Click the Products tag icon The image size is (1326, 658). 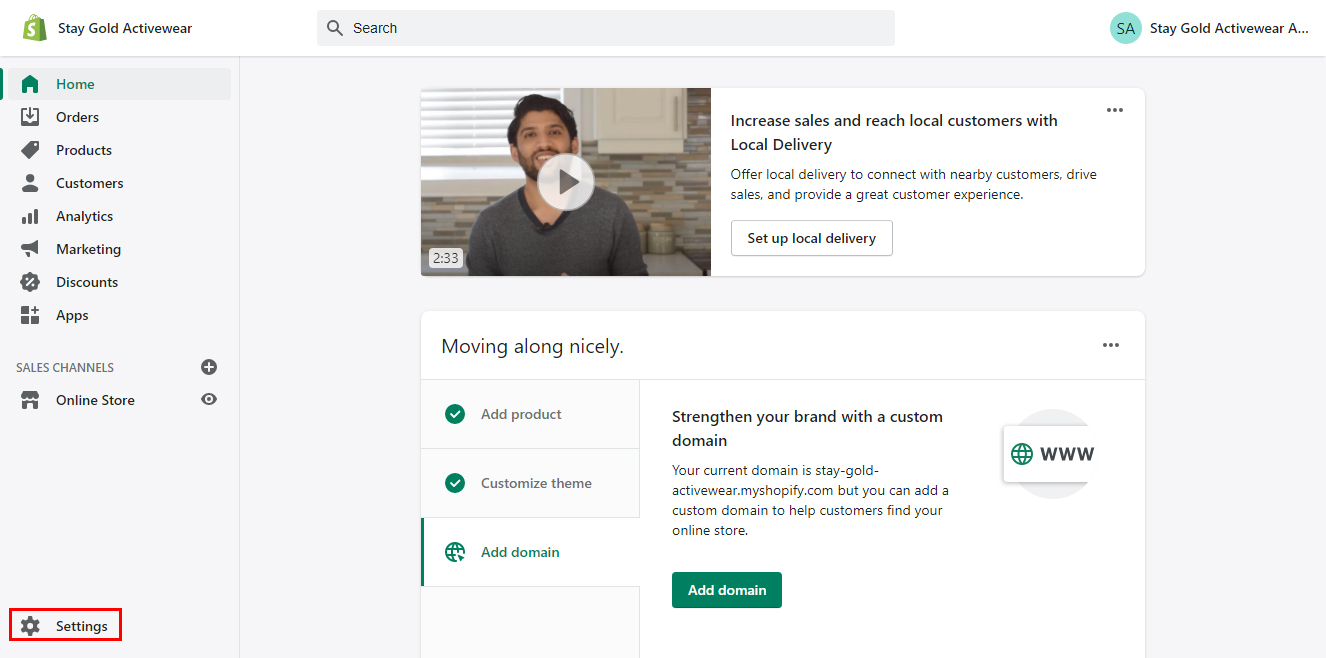click(x=30, y=150)
